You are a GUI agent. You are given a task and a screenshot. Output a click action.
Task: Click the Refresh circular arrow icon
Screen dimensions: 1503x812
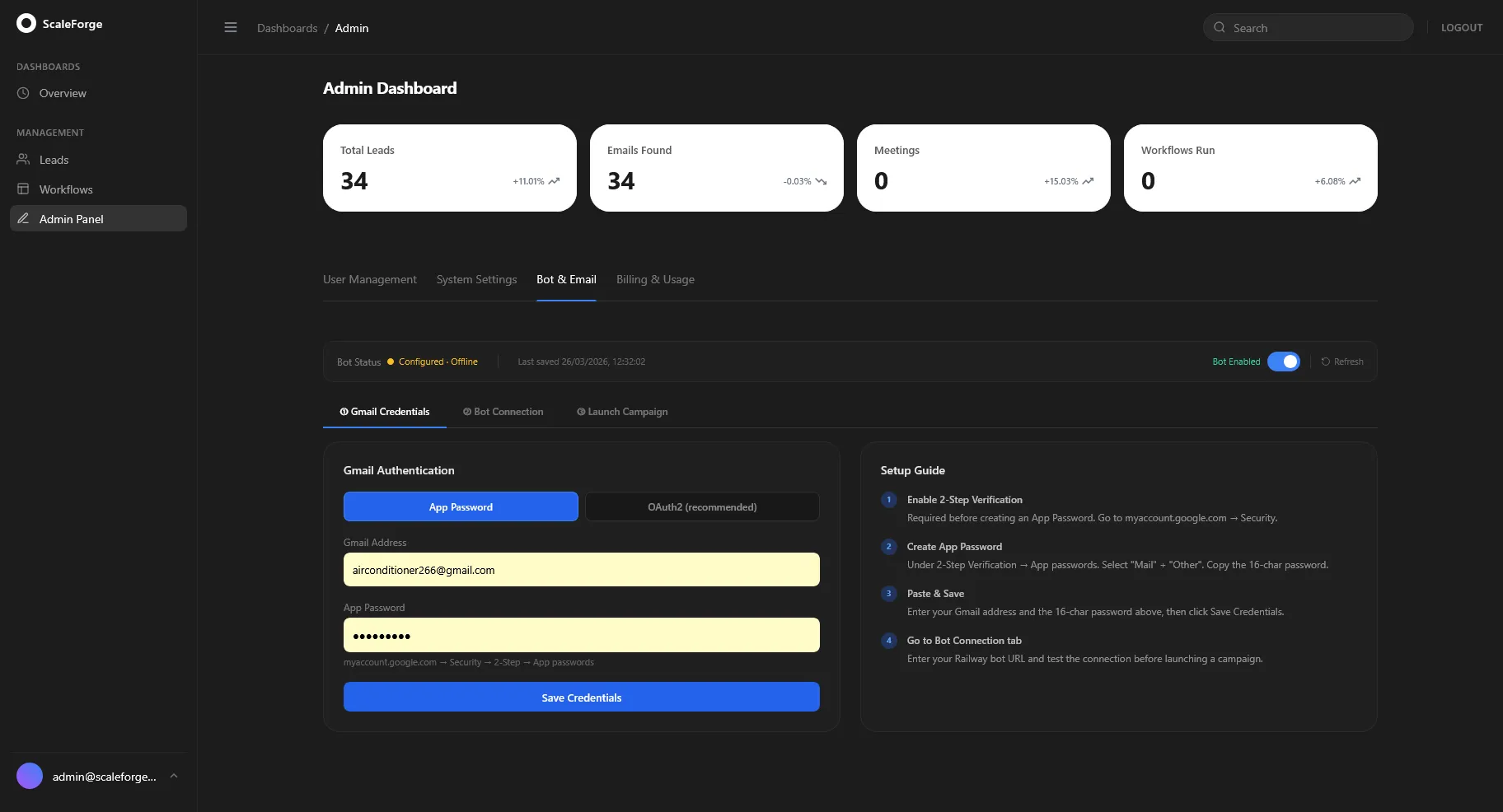click(x=1326, y=362)
